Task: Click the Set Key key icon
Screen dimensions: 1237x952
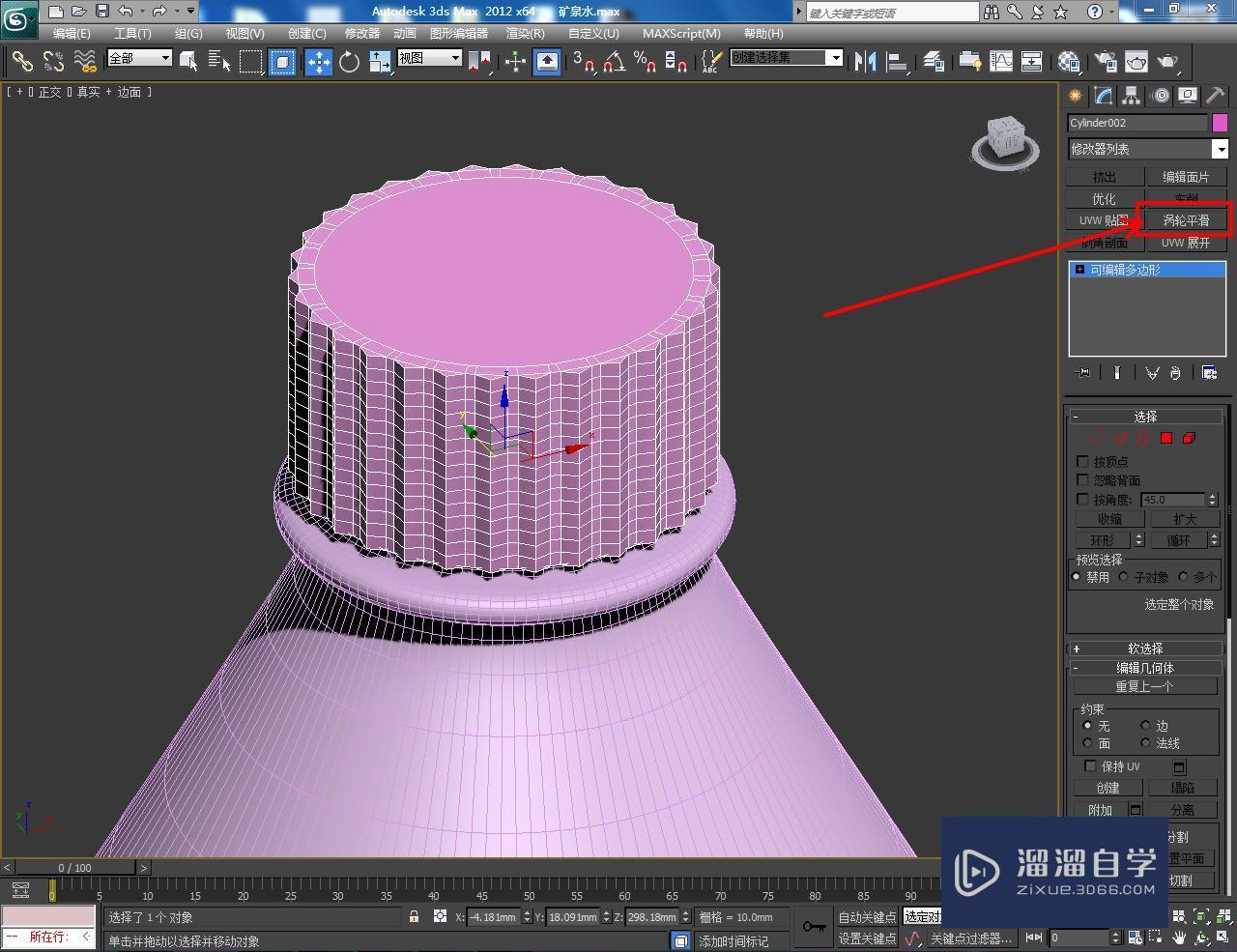Action: click(814, 927)
